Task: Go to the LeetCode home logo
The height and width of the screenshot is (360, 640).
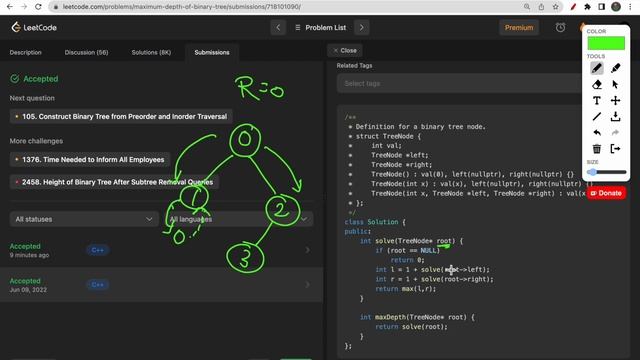Action: coord(34,27)
